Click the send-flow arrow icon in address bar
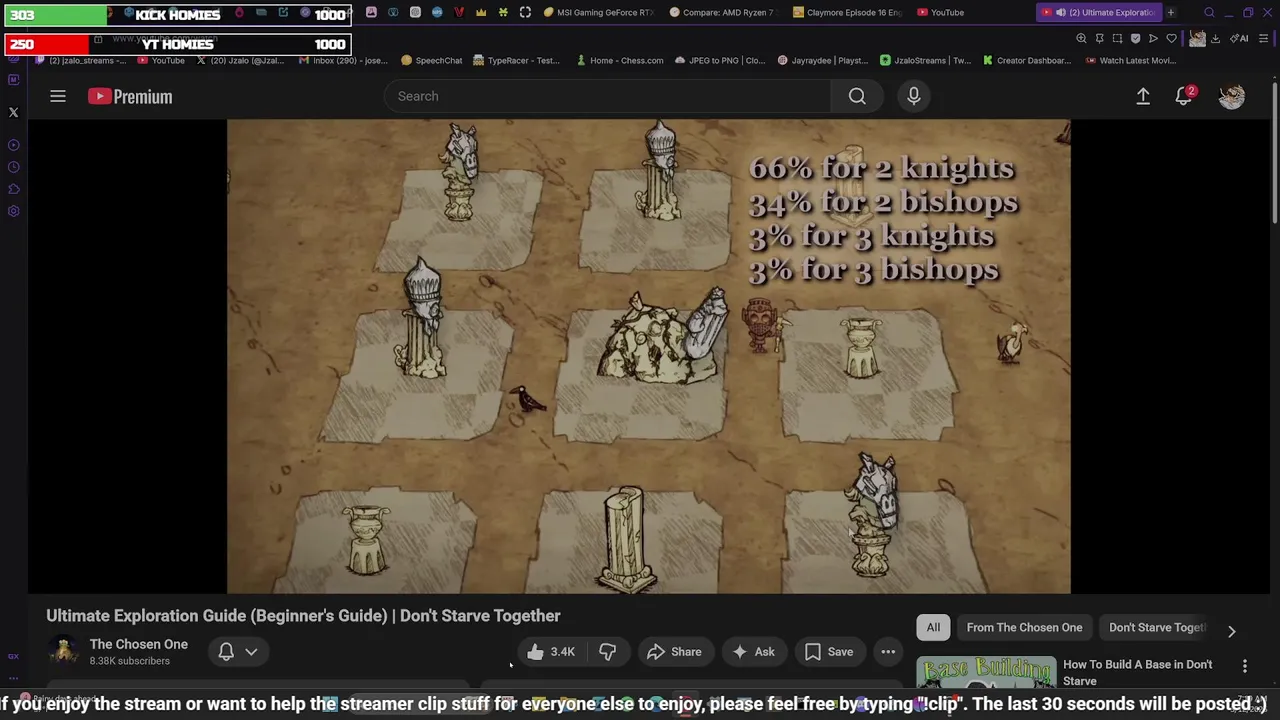 click(x=1153, y=38)
